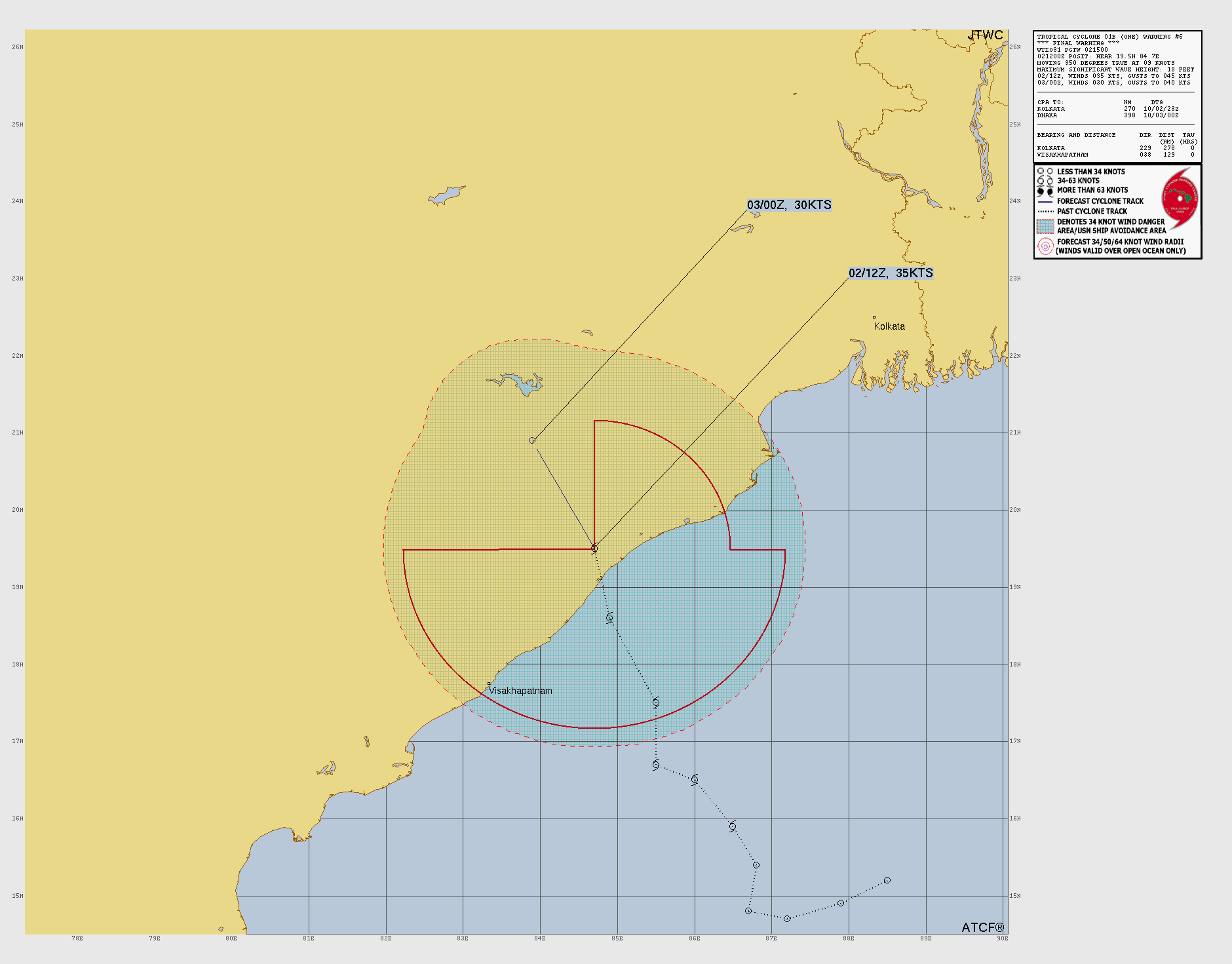Click the forecast position circle for 03/00Z

point(532,440)
